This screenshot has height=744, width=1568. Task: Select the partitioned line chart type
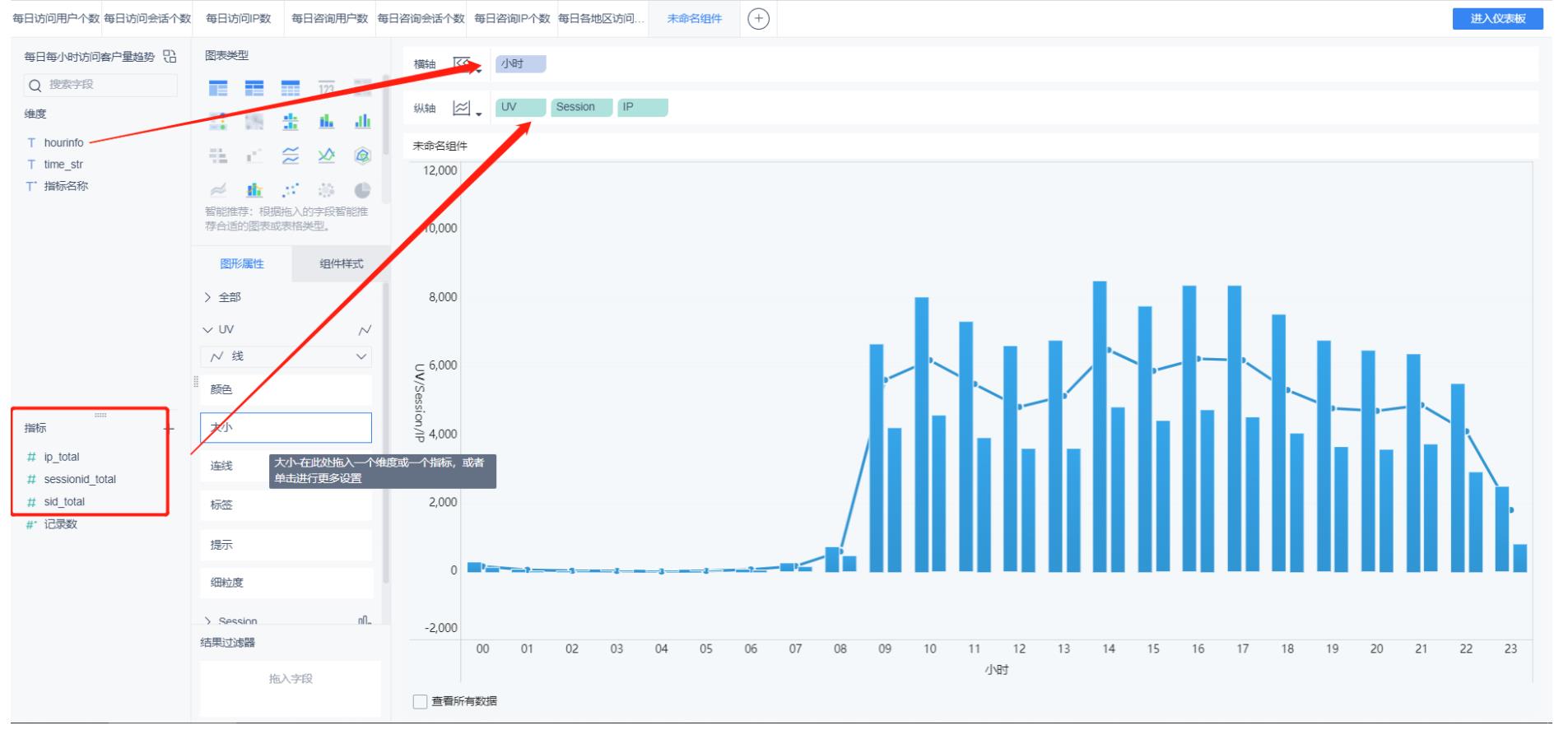[x=291, y=156]
